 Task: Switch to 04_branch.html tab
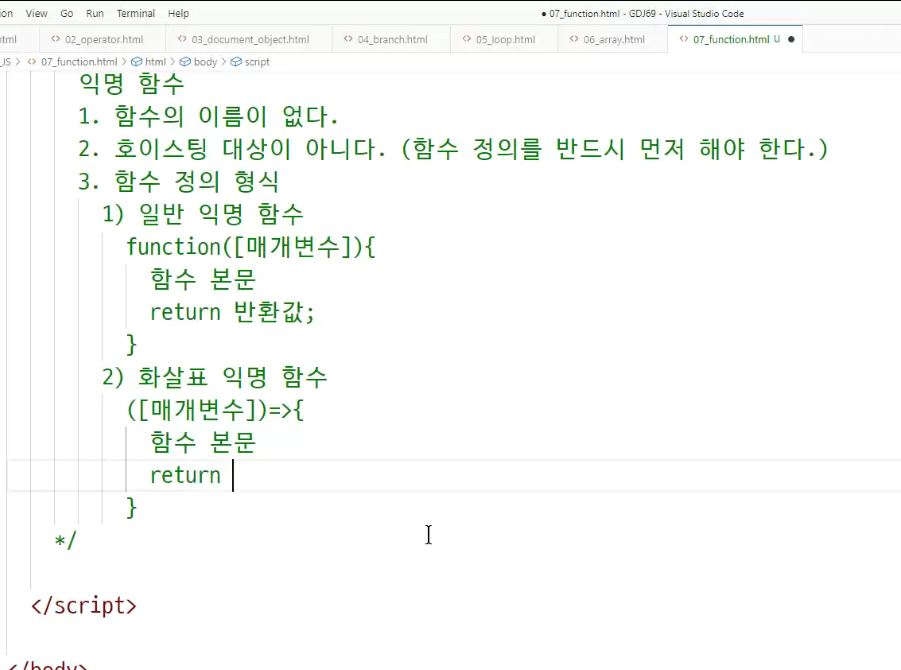pyautogui.click(x=391, y=39)
